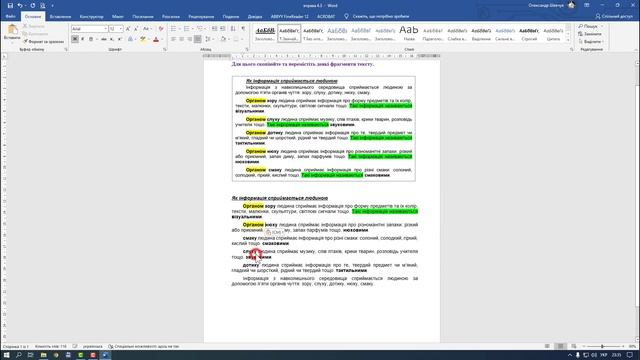640x360 pixels.
Task: Increase the font size
Action: pos(128,29)
